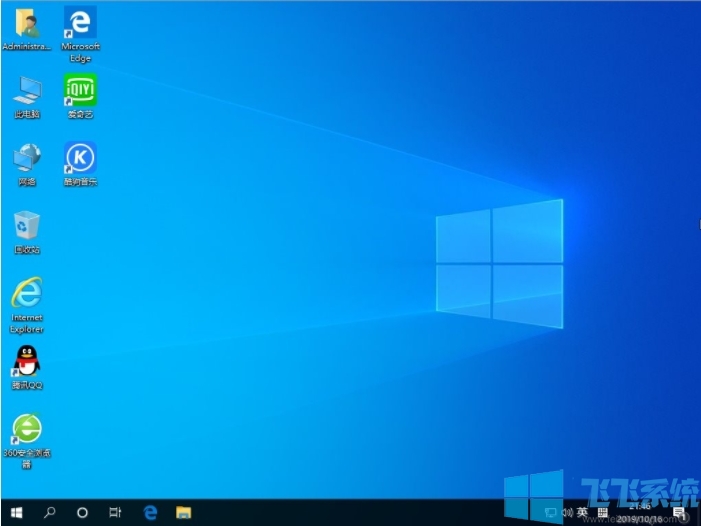Open Cortana from the taskbar circle
The width and height of the screenshot is (701, 526).
[82, 512]
